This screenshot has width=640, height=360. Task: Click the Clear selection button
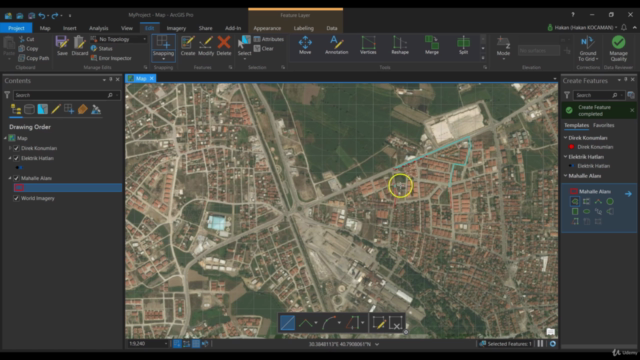click(263, 49)
